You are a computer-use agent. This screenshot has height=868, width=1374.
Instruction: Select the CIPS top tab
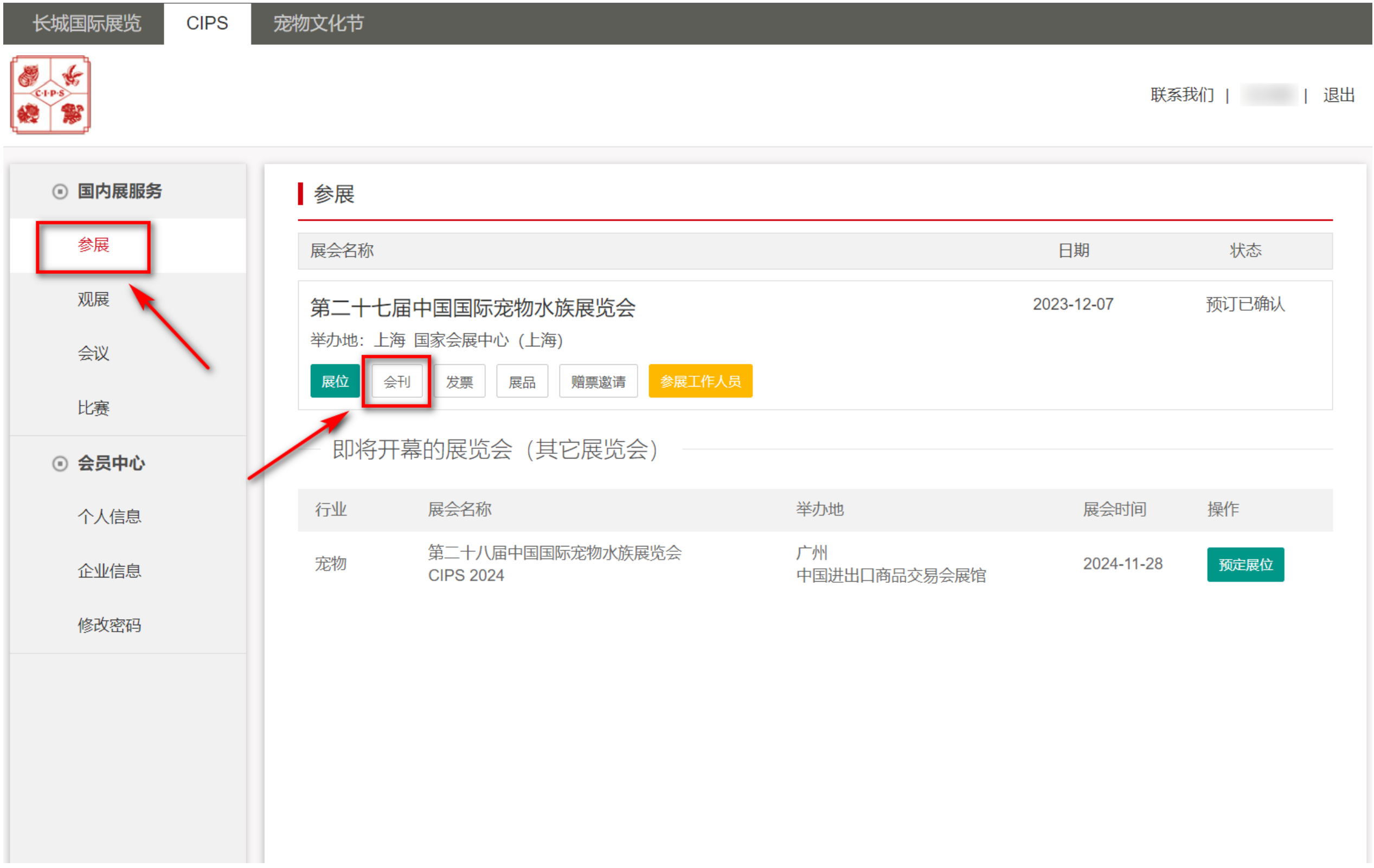(207, 23)
